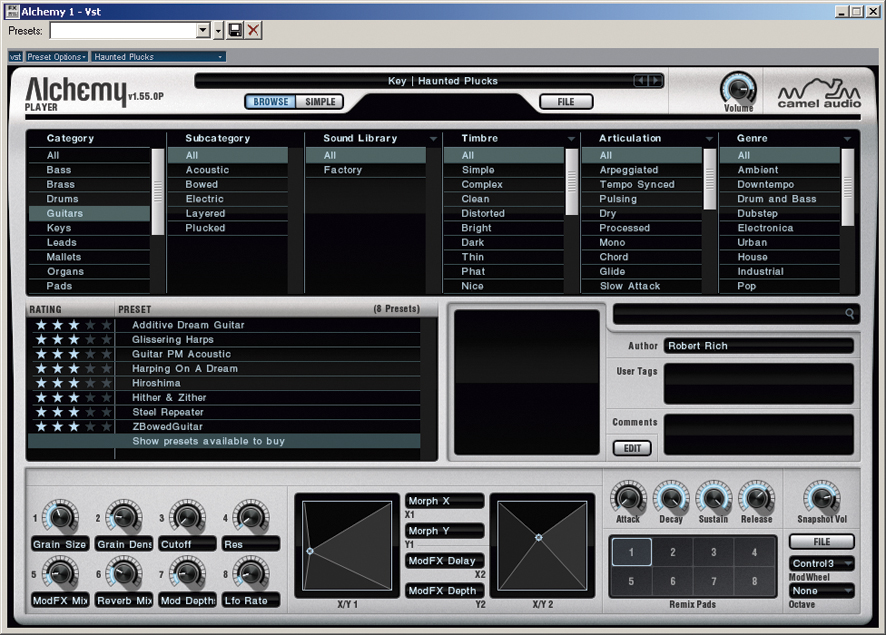Click the Volume knob
Screen dimensions: 886x635
pos(738,89)
